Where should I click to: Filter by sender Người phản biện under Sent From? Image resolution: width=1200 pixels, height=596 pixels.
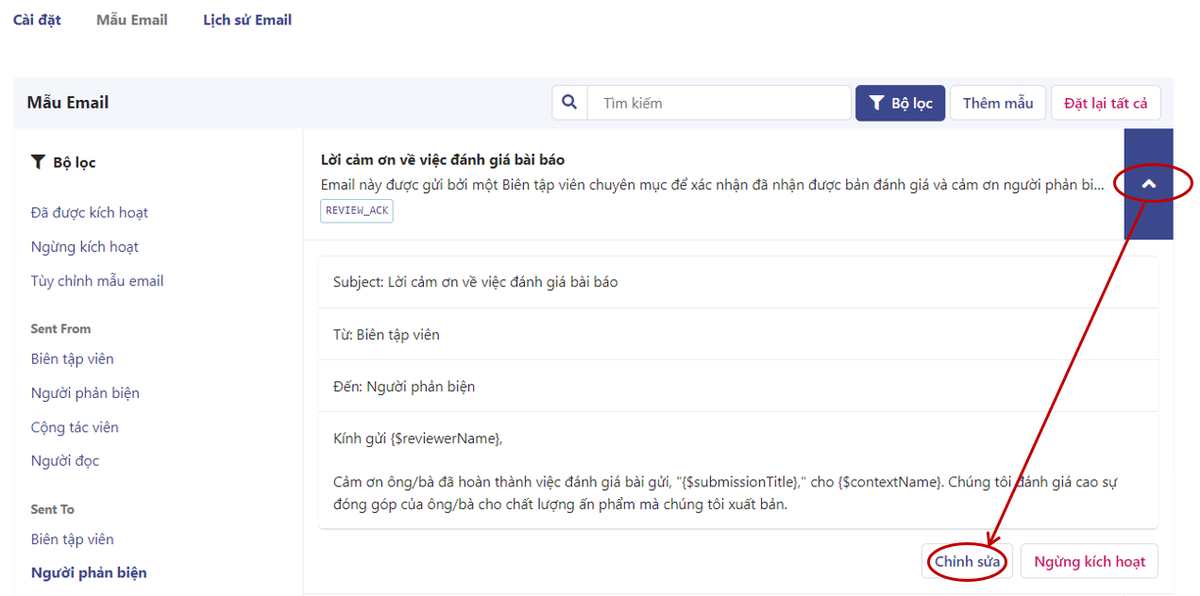pyautogui.click(x=85, y=392)
